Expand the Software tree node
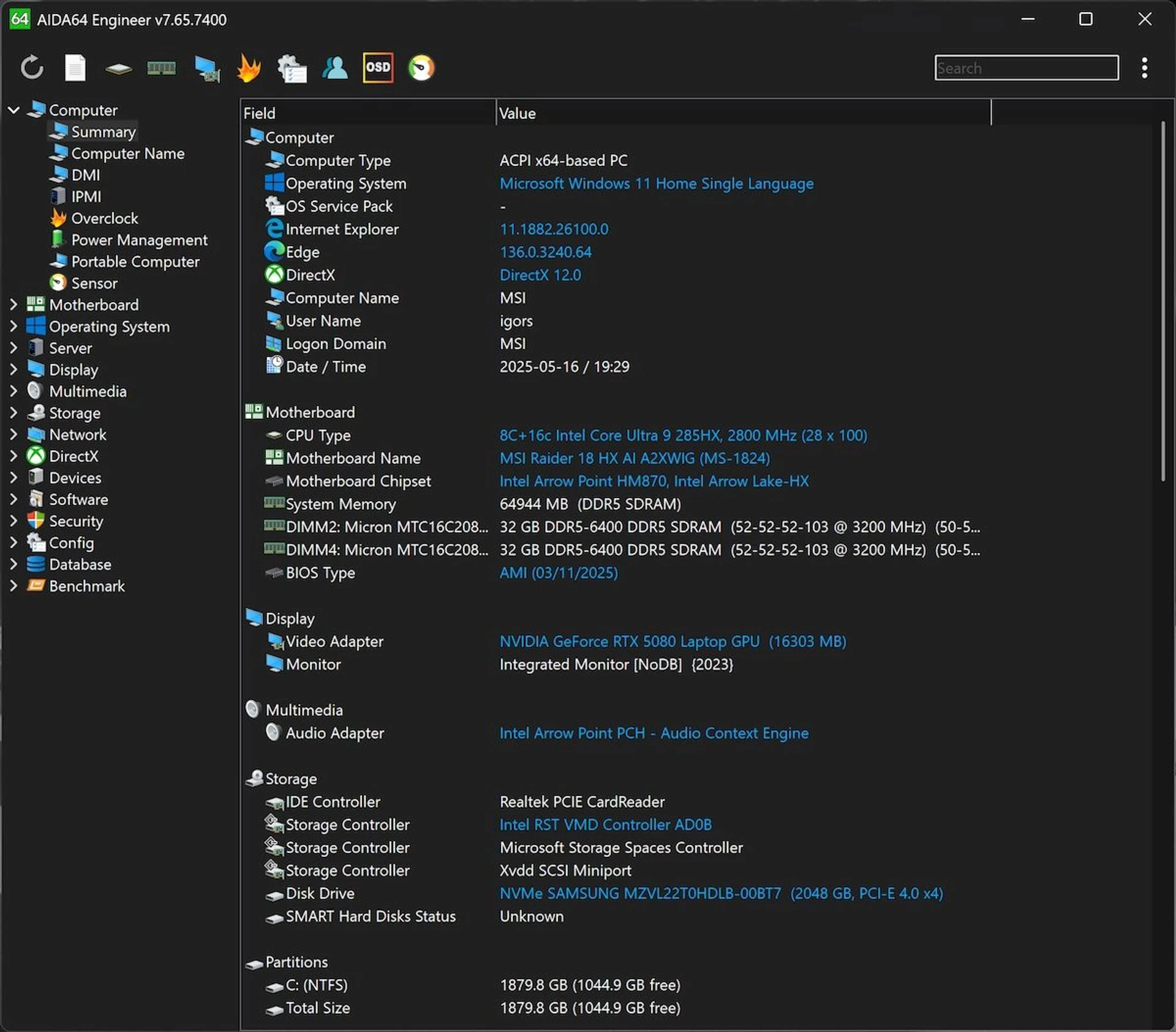The height and width of the screenshot is (1032, 1176). coord(13,499)
